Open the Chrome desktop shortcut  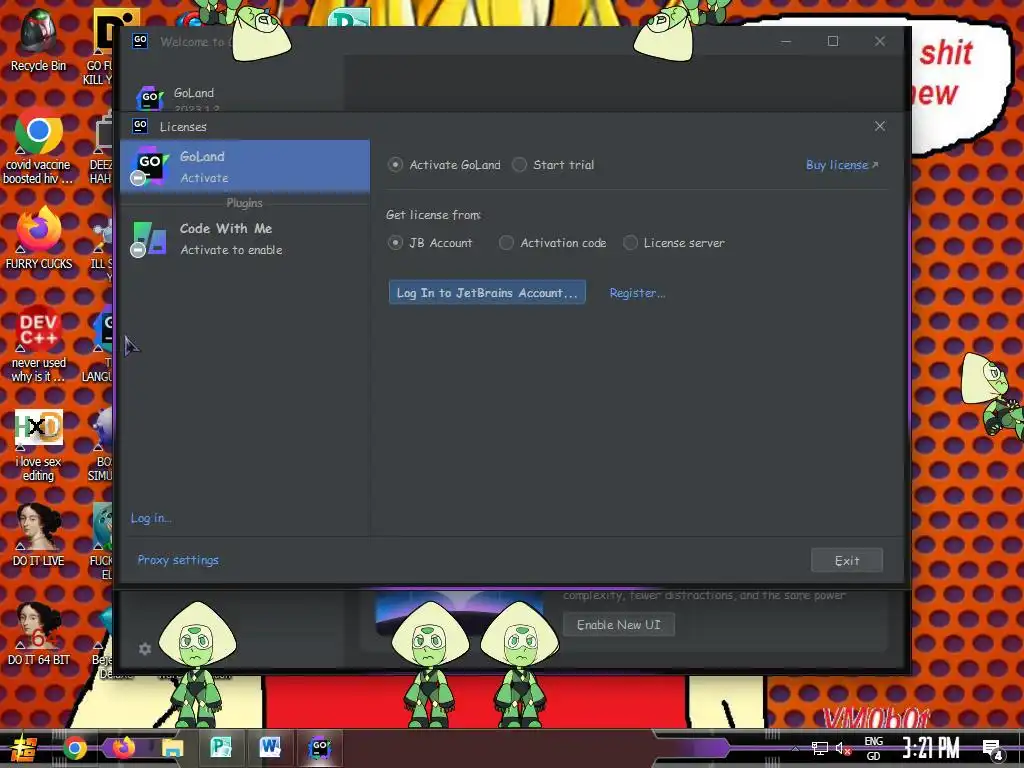[38, 147]
